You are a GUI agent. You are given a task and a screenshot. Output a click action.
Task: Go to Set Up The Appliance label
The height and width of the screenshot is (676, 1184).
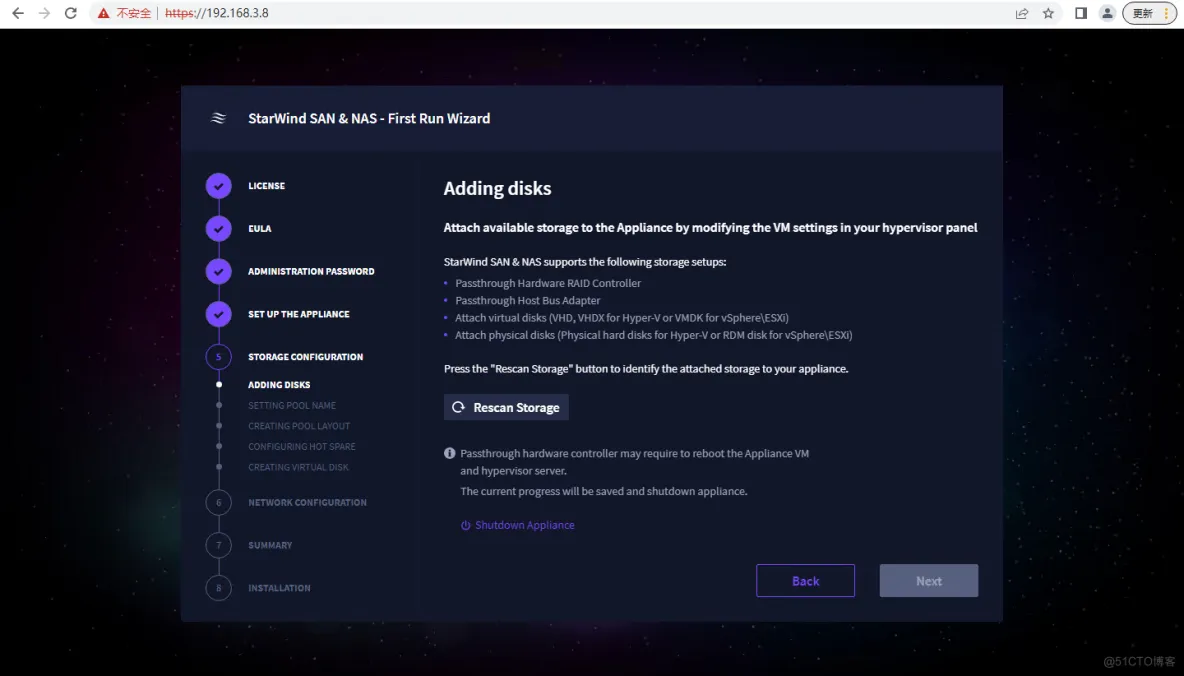point(299,314)
